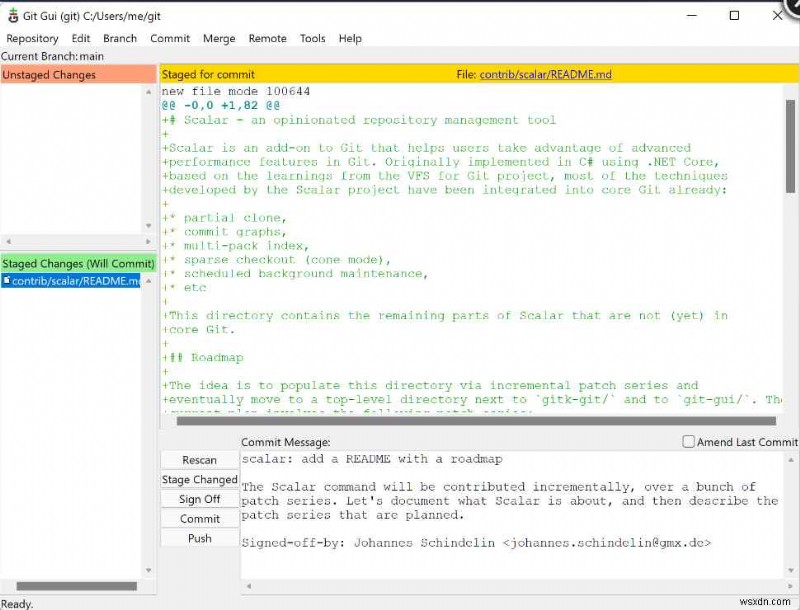
Task: Click the staged list scroll up arrow
Action: pos(148,281)
